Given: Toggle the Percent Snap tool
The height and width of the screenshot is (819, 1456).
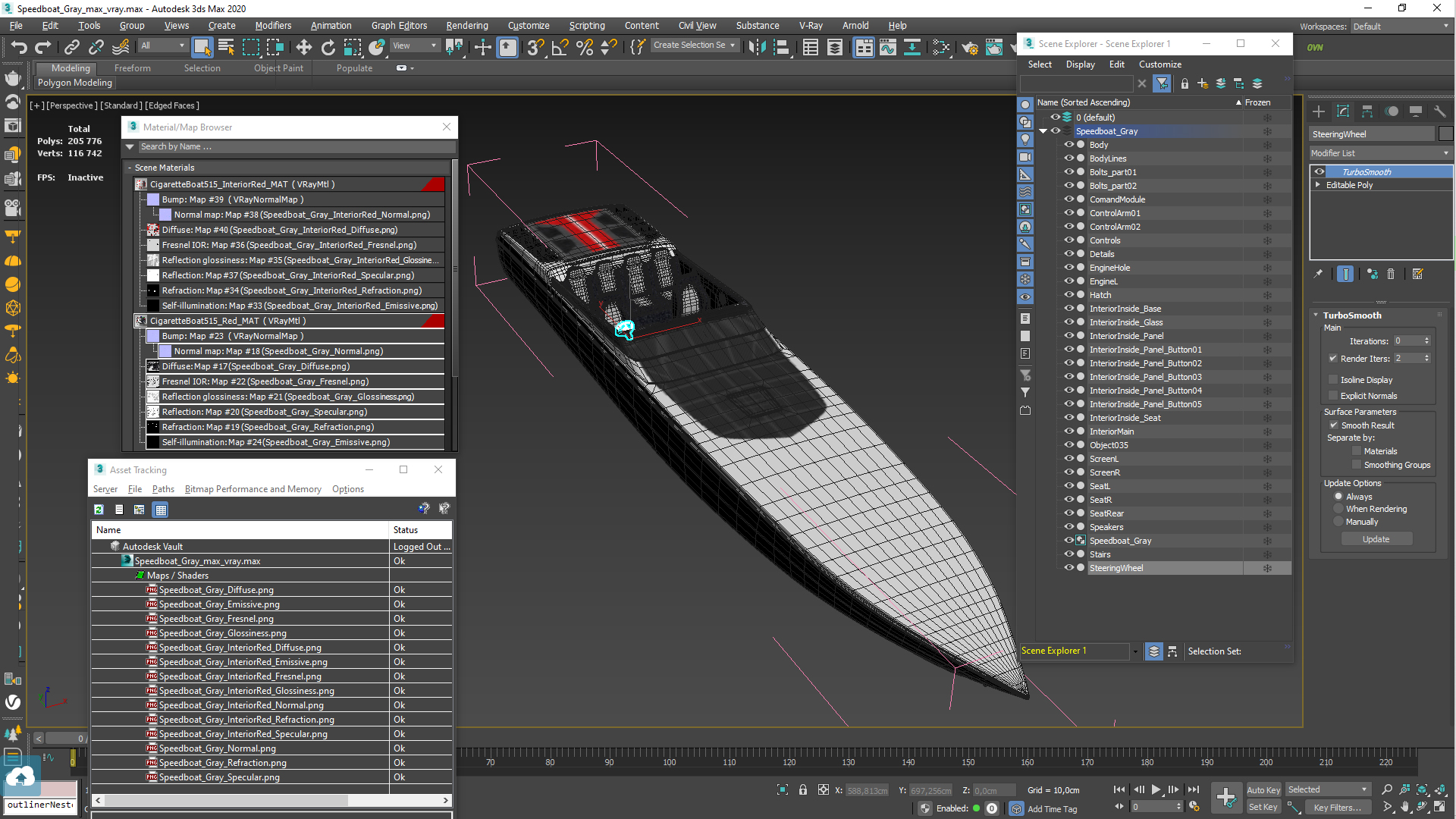Looking at the screenshot, I should pos(584,47).
